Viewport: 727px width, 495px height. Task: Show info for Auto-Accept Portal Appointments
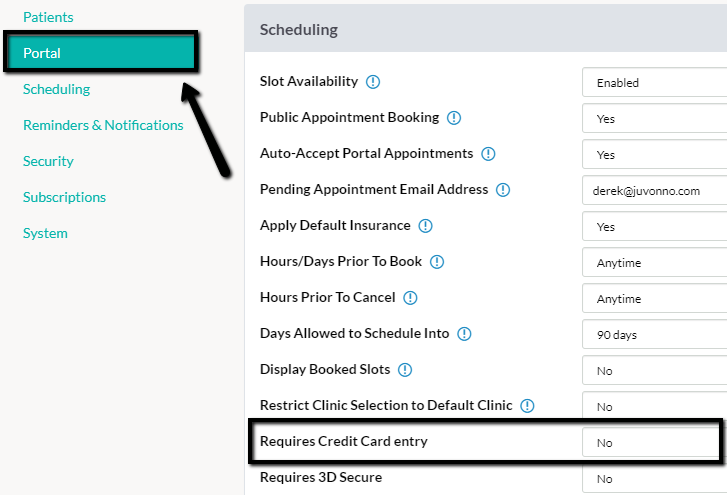pos(488,154)
